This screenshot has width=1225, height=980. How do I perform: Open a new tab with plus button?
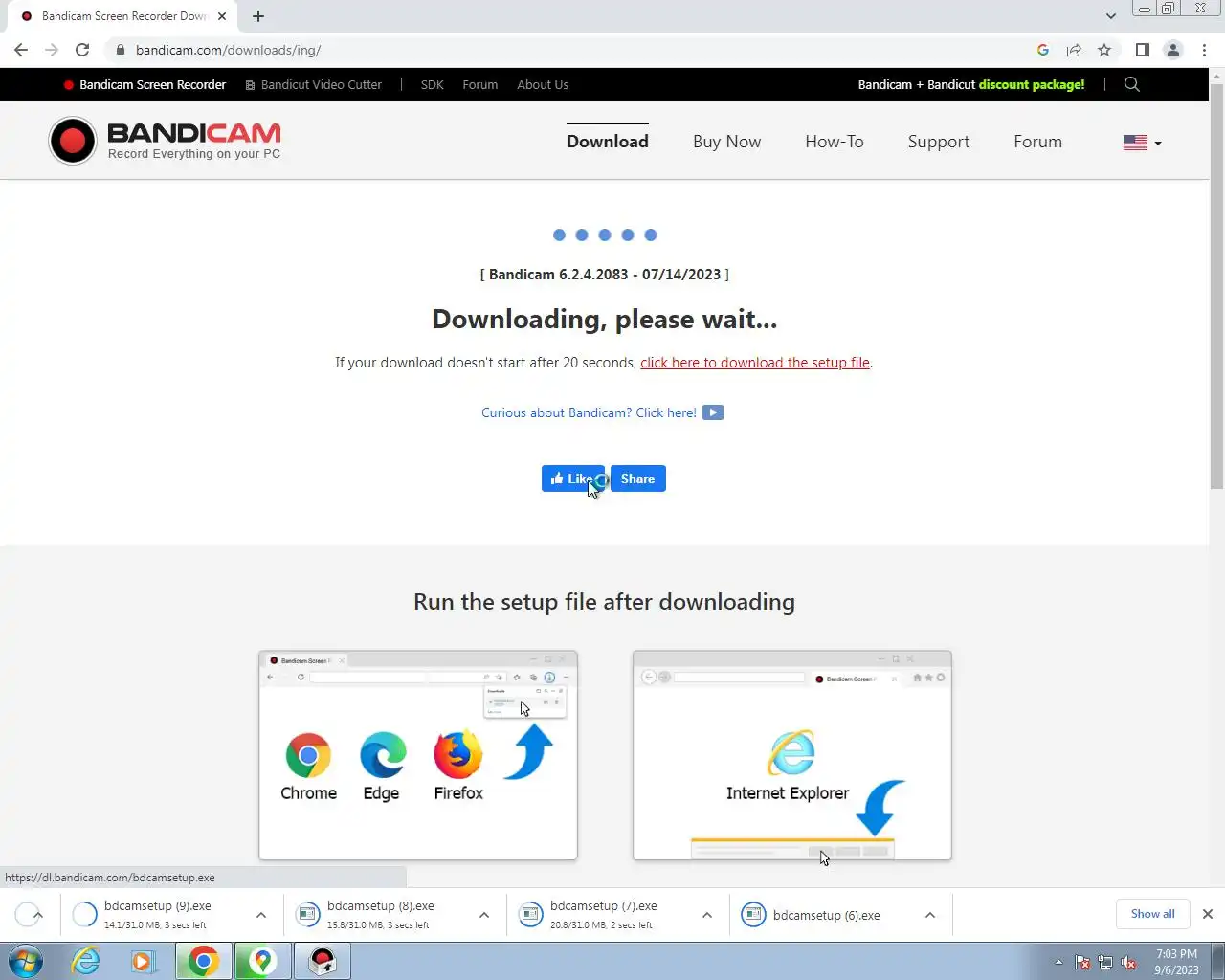[x=258, y=16]
